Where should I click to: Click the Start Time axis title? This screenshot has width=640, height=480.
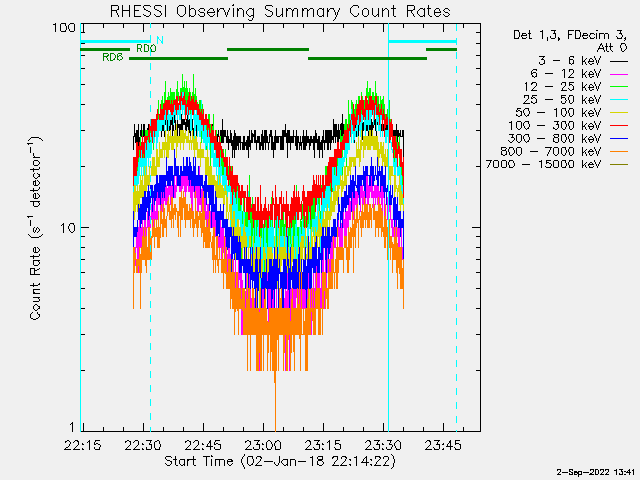(x=280, y=462)
